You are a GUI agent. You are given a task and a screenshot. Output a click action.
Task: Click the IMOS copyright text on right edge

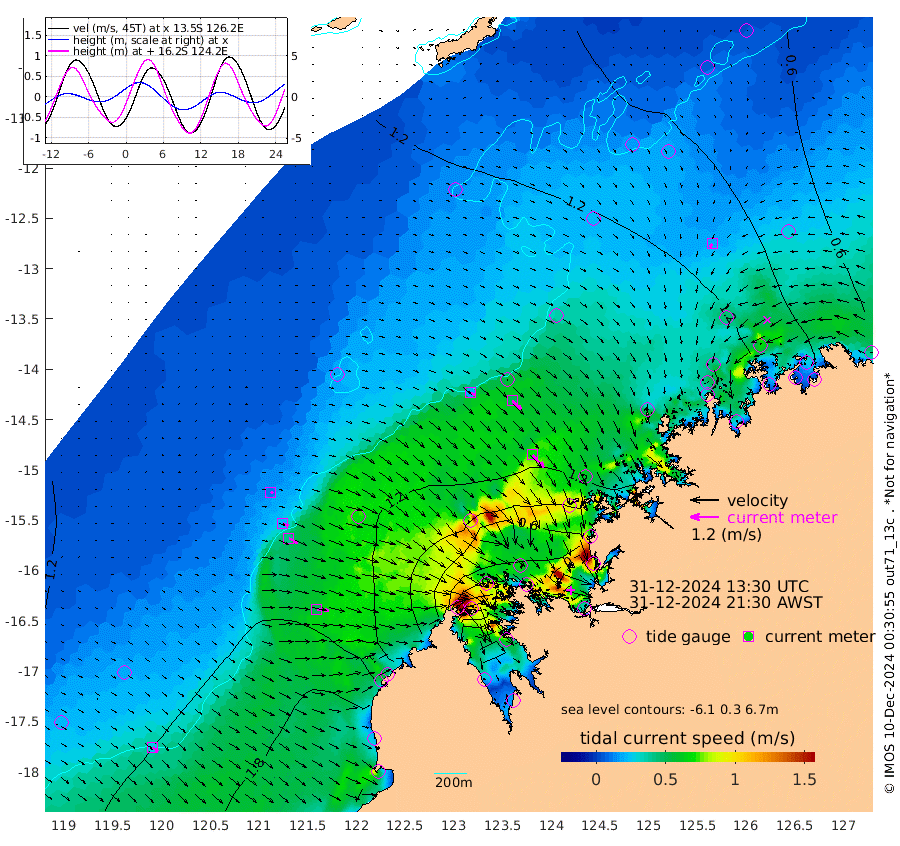point(889,583)
